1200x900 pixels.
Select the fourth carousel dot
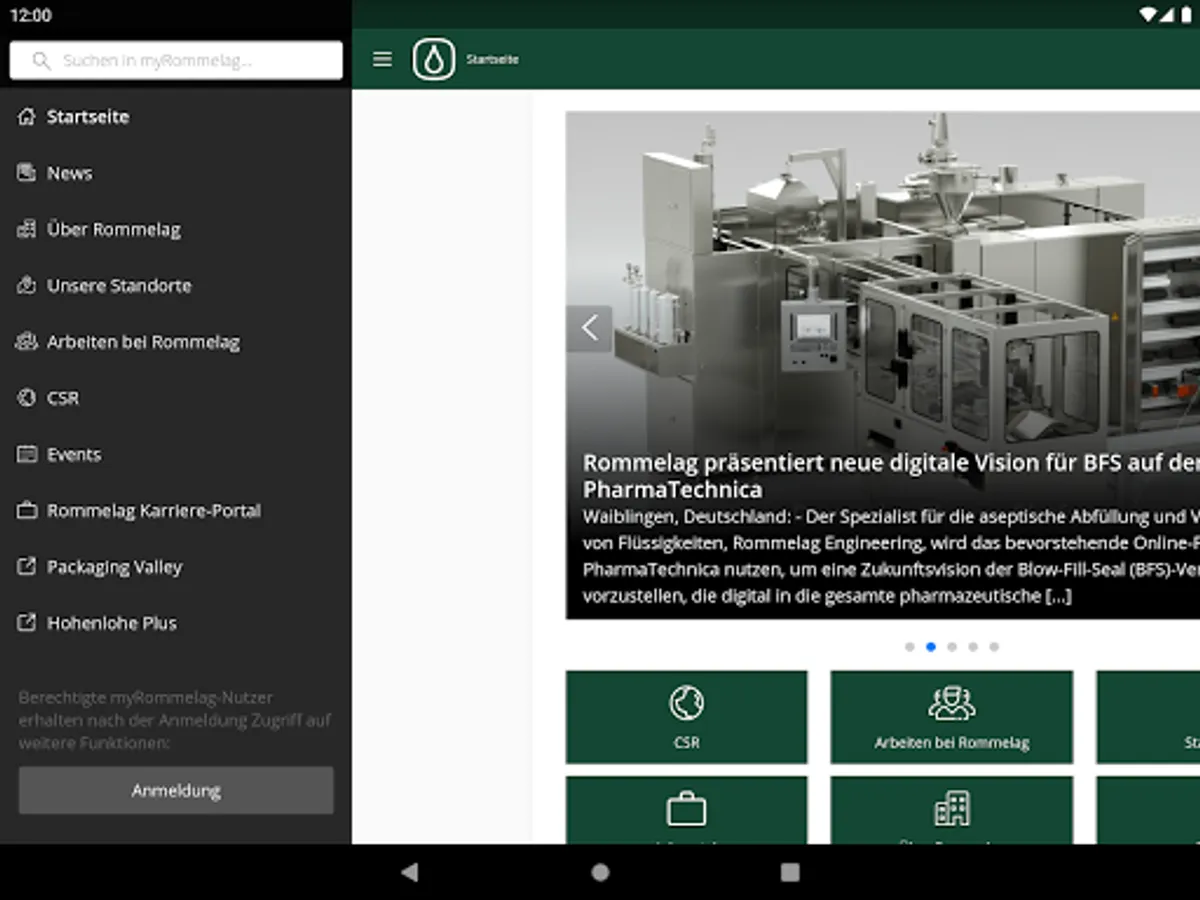[x=972, y=647]
